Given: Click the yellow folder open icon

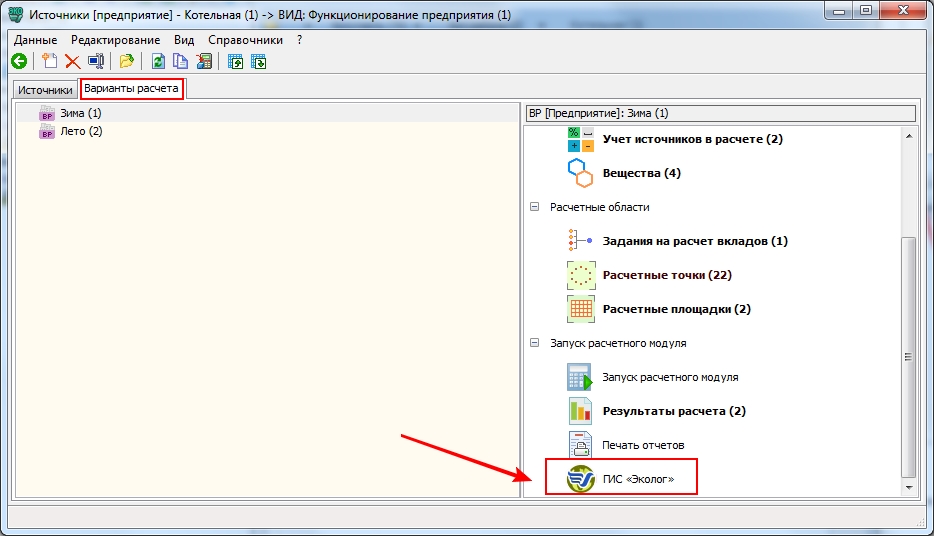Looking at the screenshot, I should coord(126,61).
